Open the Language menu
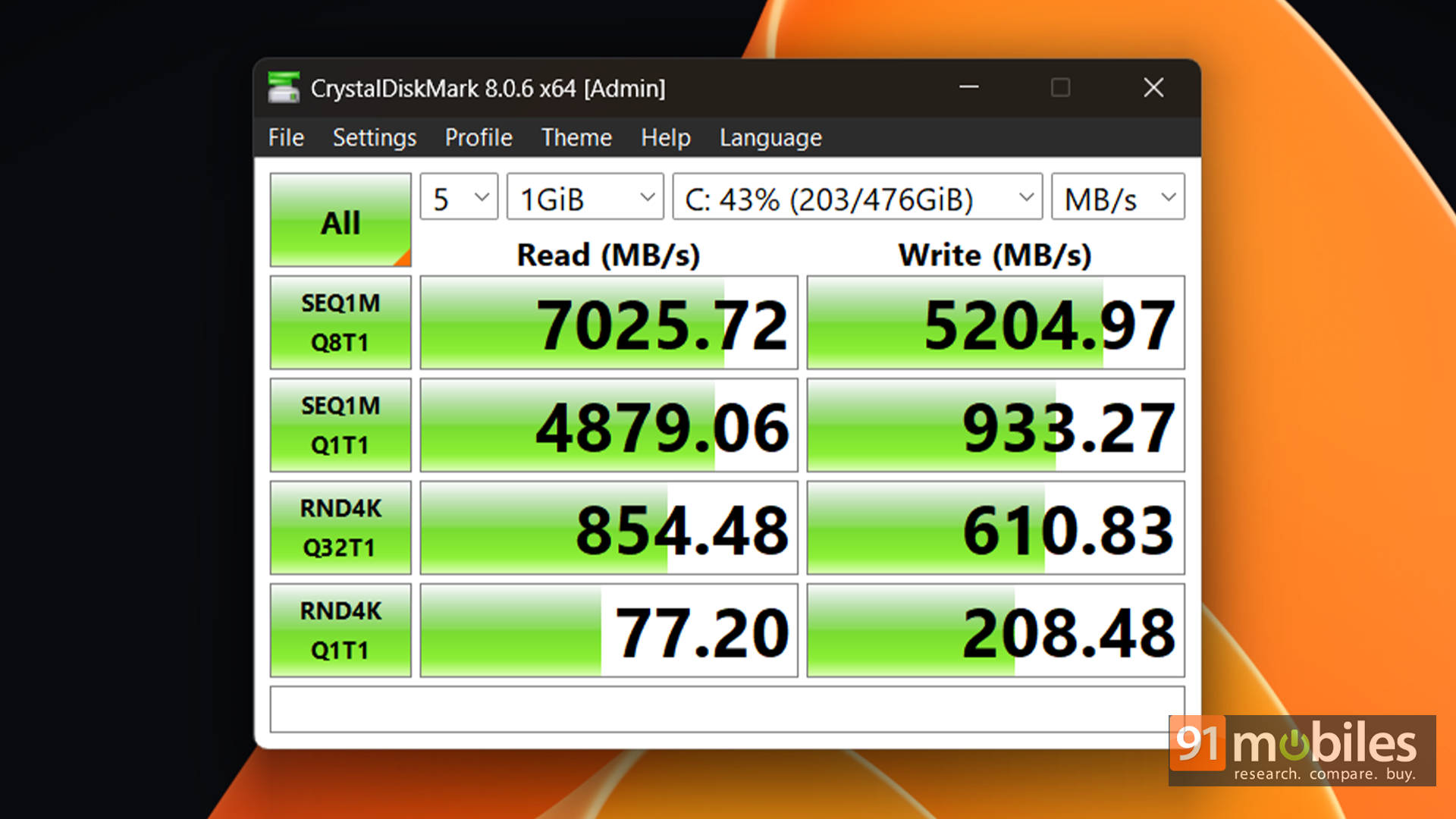This screenshot has width=1456, height=819. tap(770, 137)
